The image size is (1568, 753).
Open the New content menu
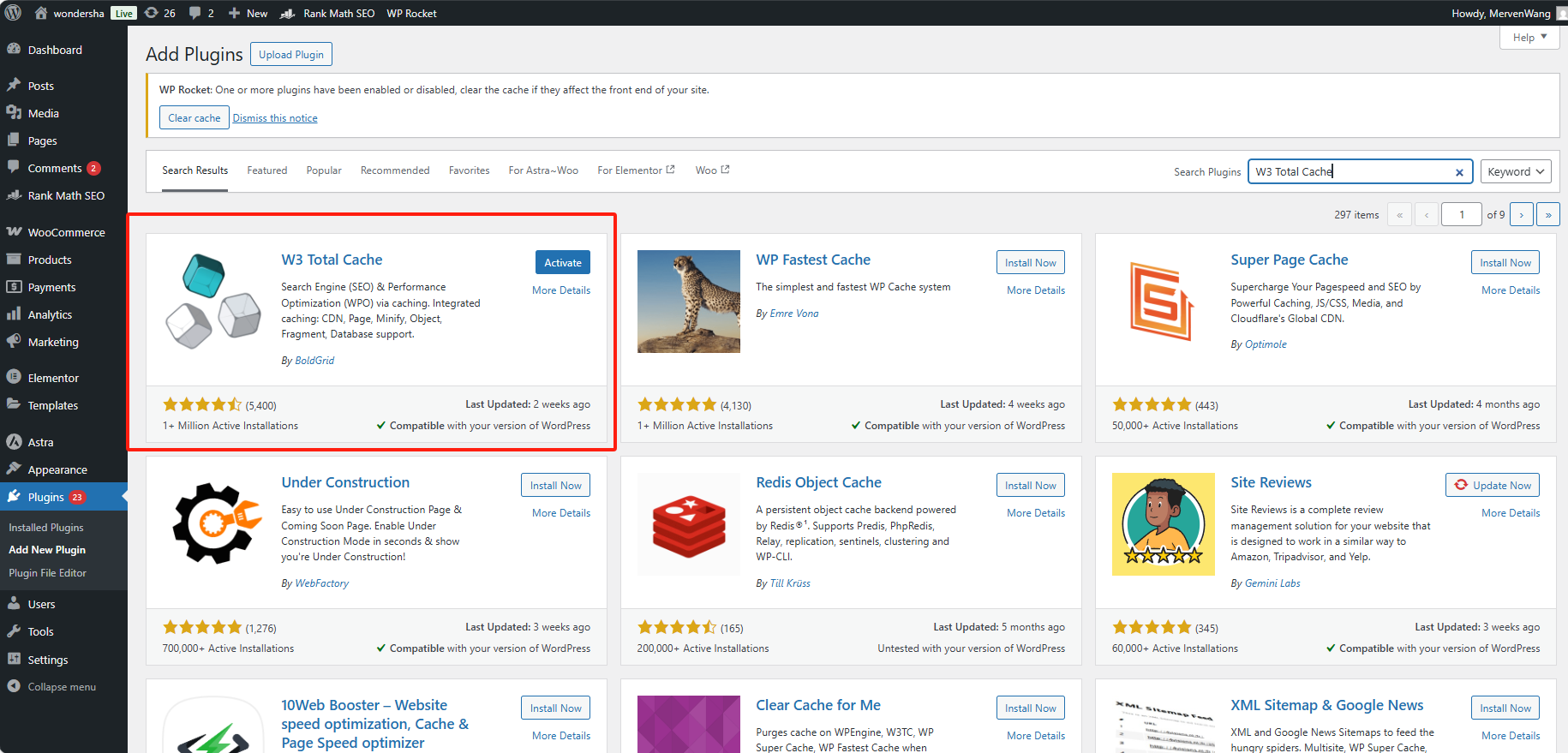(248, 13)
